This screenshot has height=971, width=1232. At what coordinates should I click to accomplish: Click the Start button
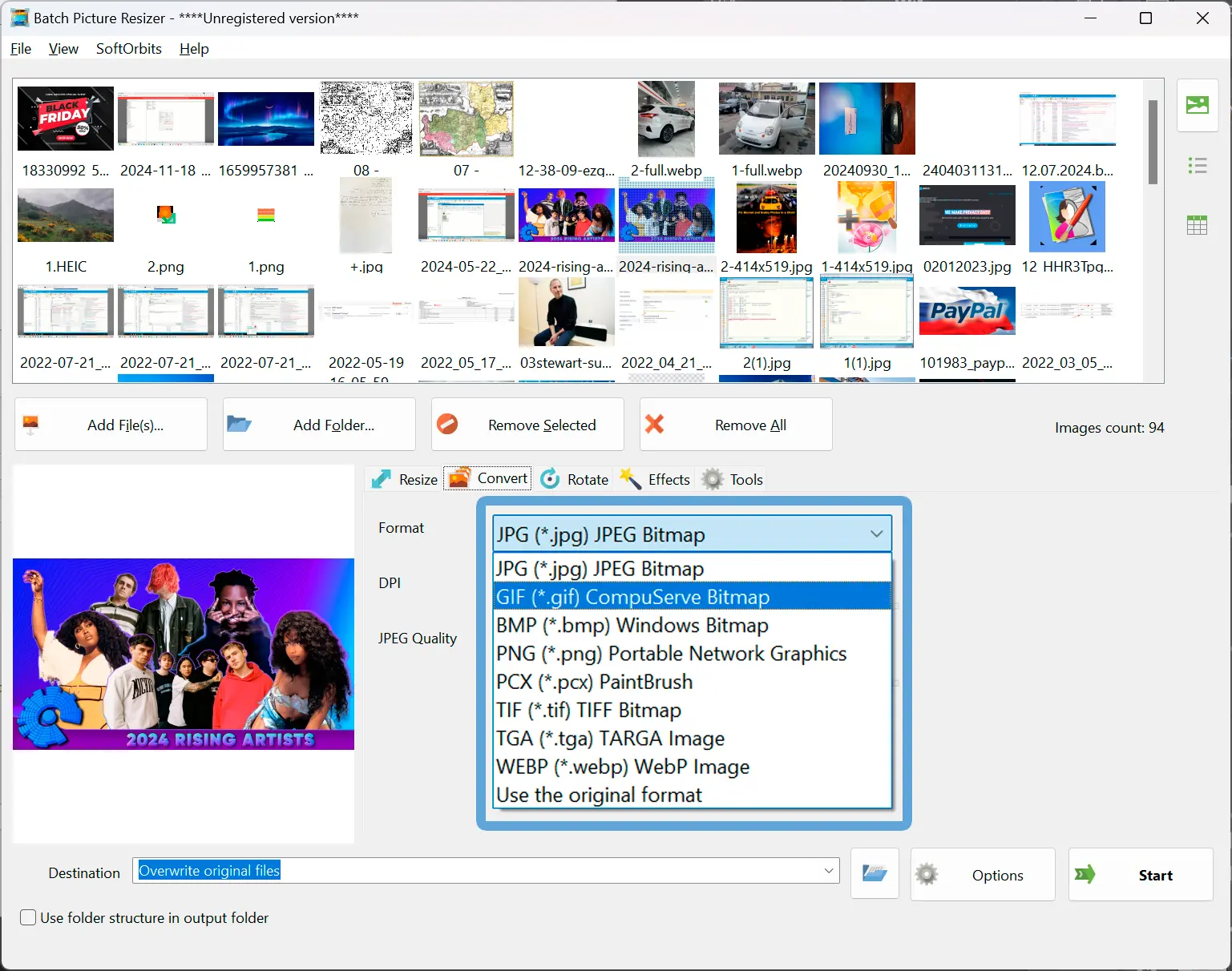coord(1140,874)
